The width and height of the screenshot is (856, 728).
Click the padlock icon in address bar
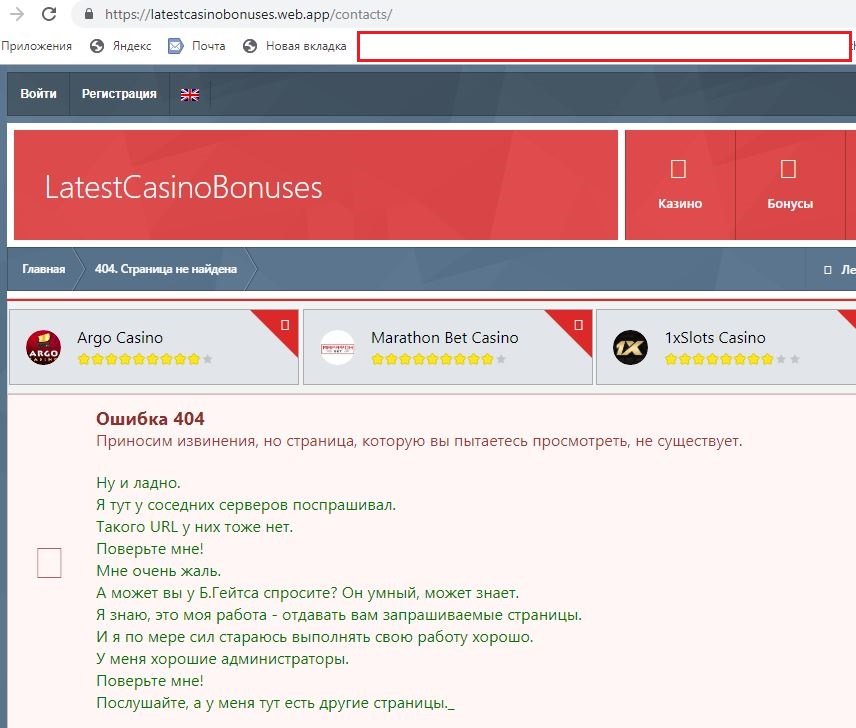pos(88,15)
